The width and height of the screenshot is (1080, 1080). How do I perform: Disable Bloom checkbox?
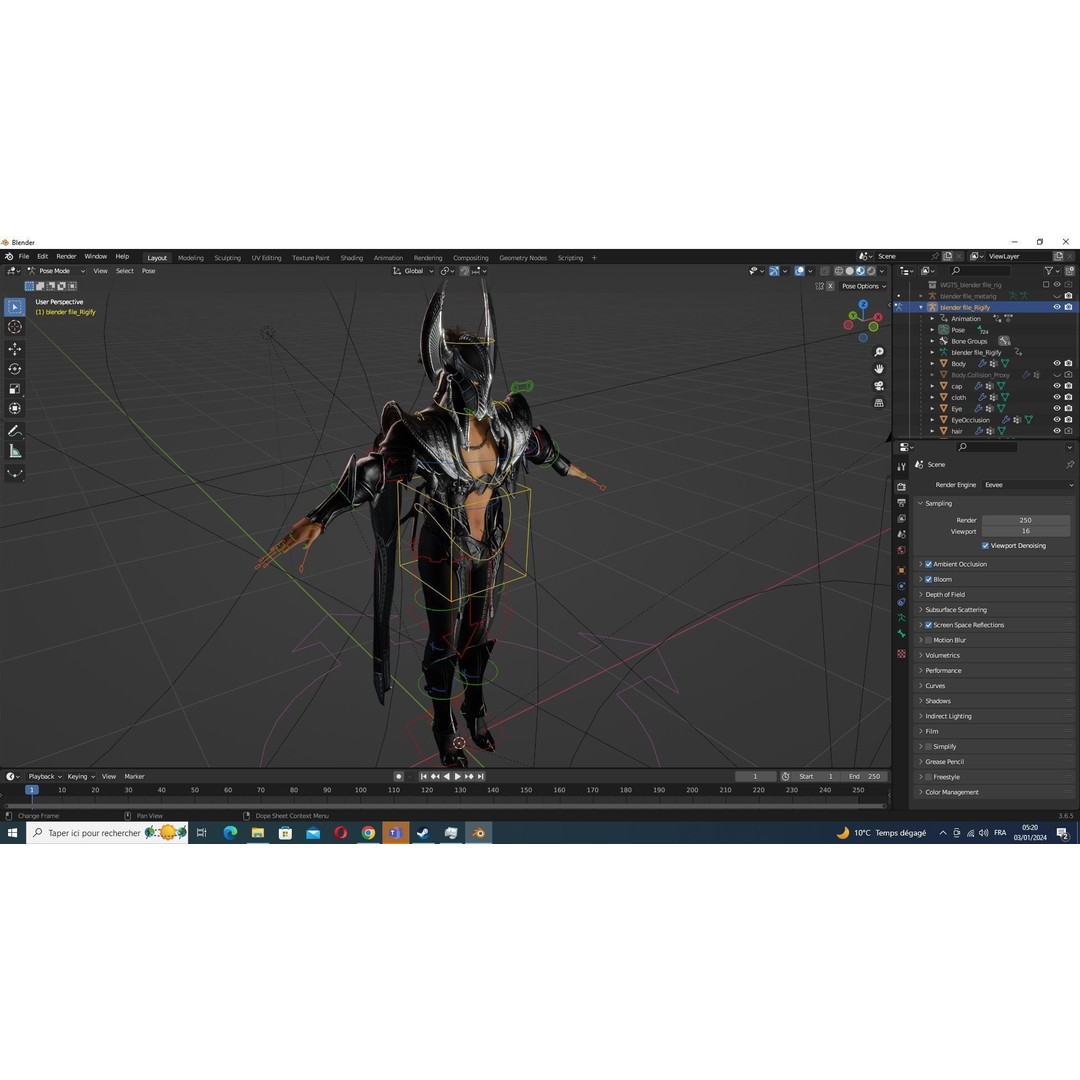click(928, 579)
